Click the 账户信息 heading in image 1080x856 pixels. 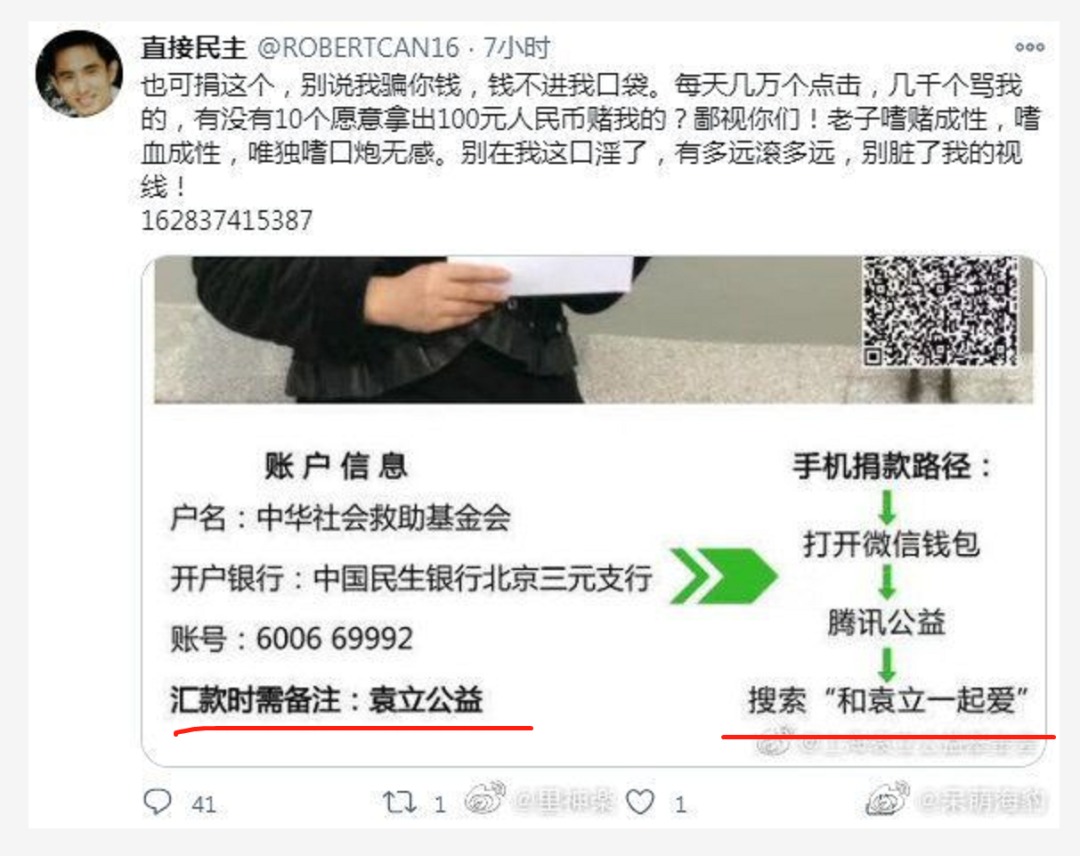coord(336,466)
